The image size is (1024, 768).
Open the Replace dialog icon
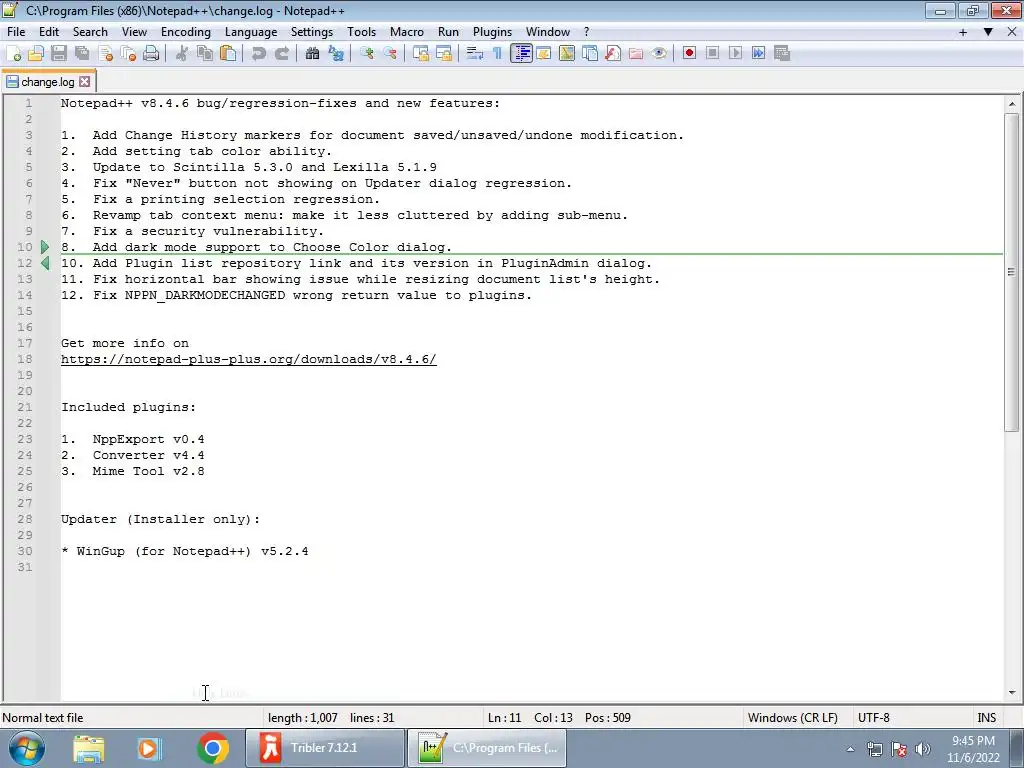(336, 54)
